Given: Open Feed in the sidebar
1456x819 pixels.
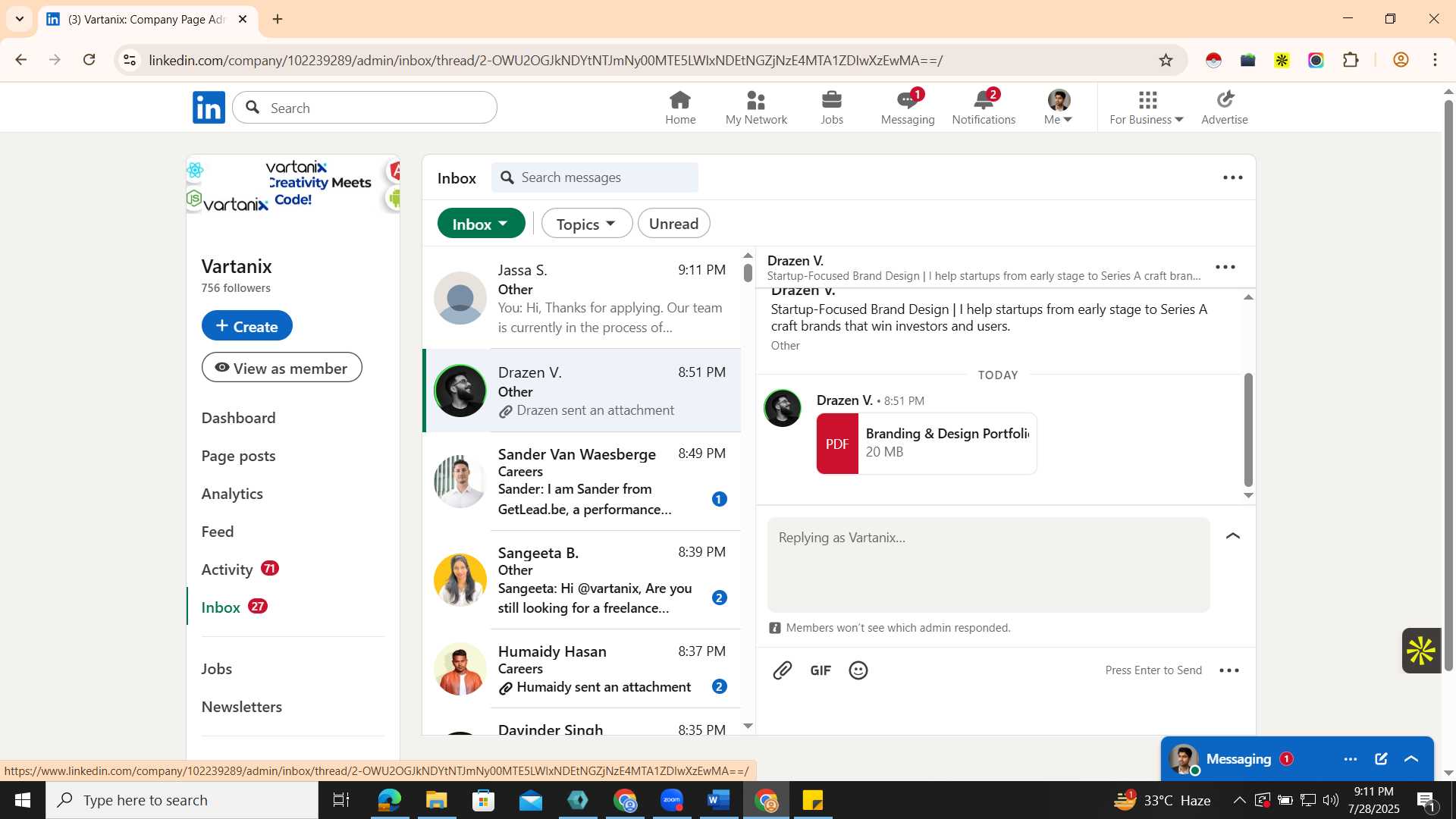Looking at the screenshot, I should (x=218, y=532).
